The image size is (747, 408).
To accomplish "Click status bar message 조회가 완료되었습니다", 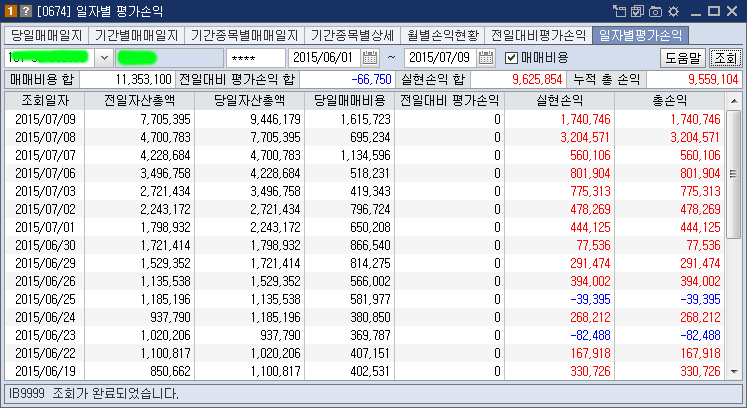I will [115, 394].
